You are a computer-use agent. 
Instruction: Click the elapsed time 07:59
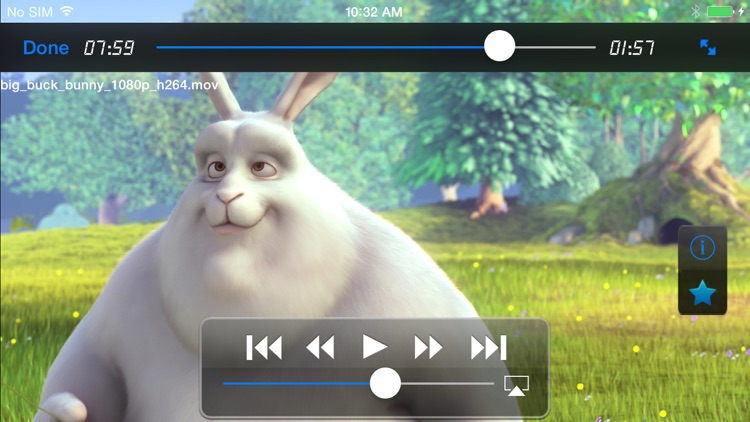[x=109, y=48]
